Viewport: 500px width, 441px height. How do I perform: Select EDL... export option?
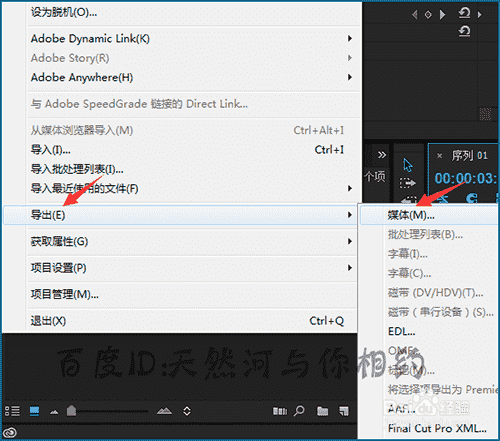tap(429, 332)
